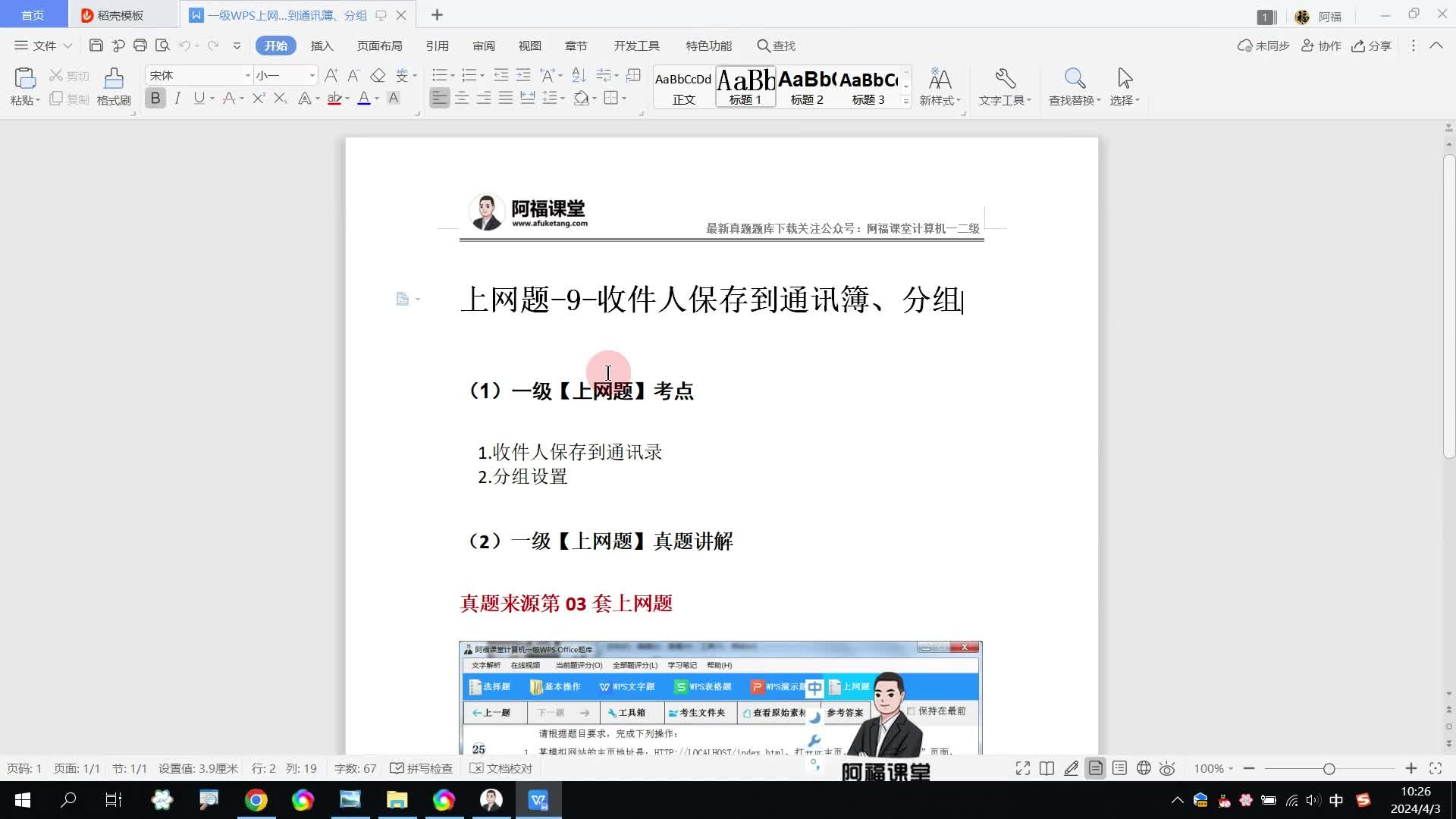
Task: Click the superscript icon
Action: 259,98
